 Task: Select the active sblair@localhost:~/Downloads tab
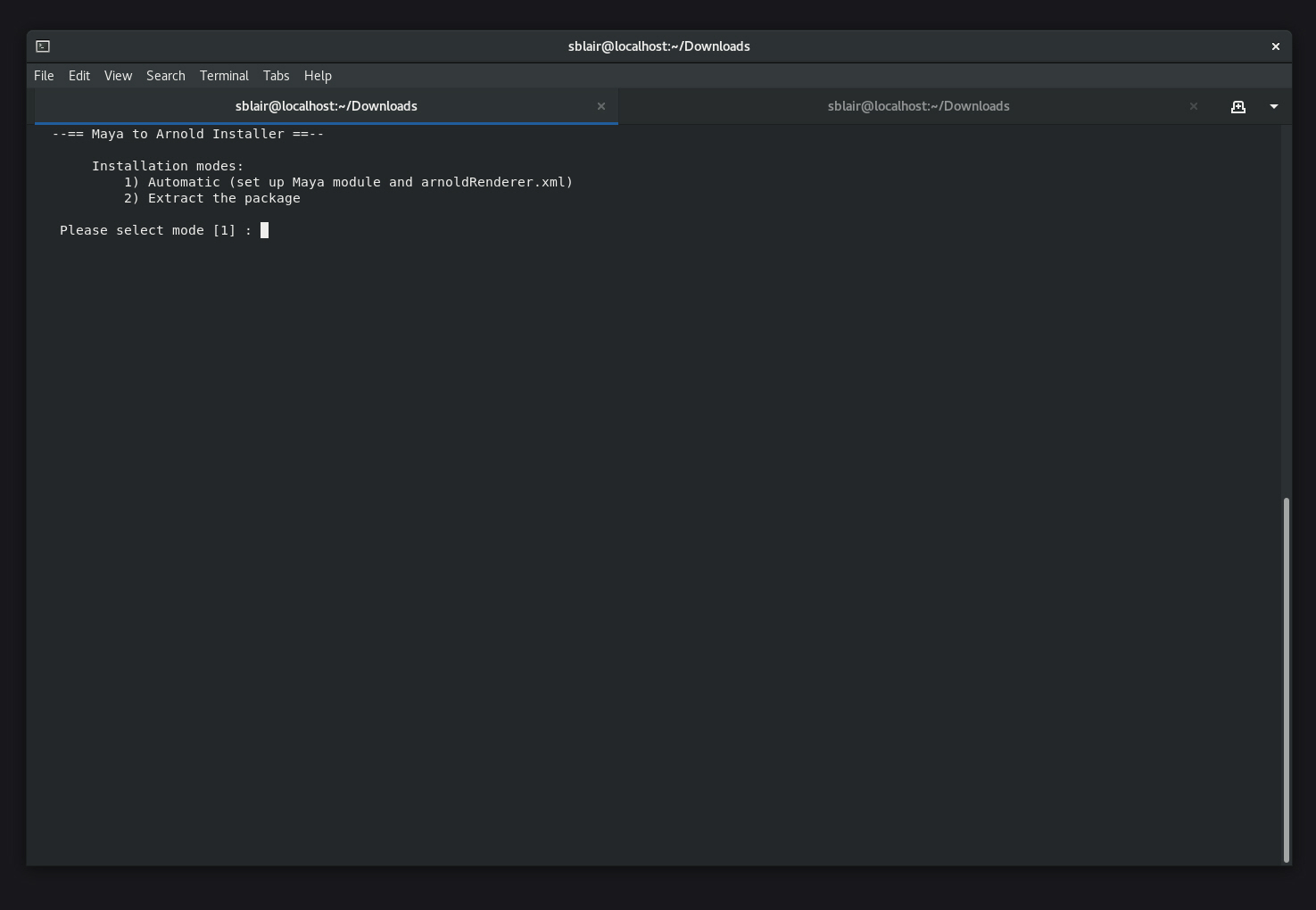pos(326,106)
